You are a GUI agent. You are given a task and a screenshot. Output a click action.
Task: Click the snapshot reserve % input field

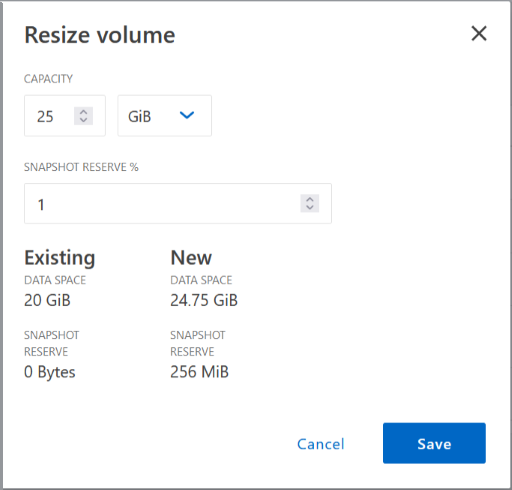[178, 203]
